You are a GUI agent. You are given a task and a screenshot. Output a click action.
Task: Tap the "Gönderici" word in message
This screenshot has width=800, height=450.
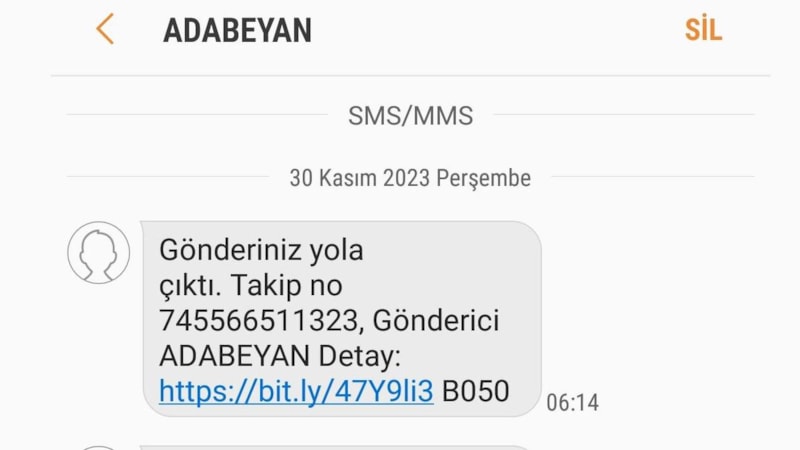(x=436, y=321)
